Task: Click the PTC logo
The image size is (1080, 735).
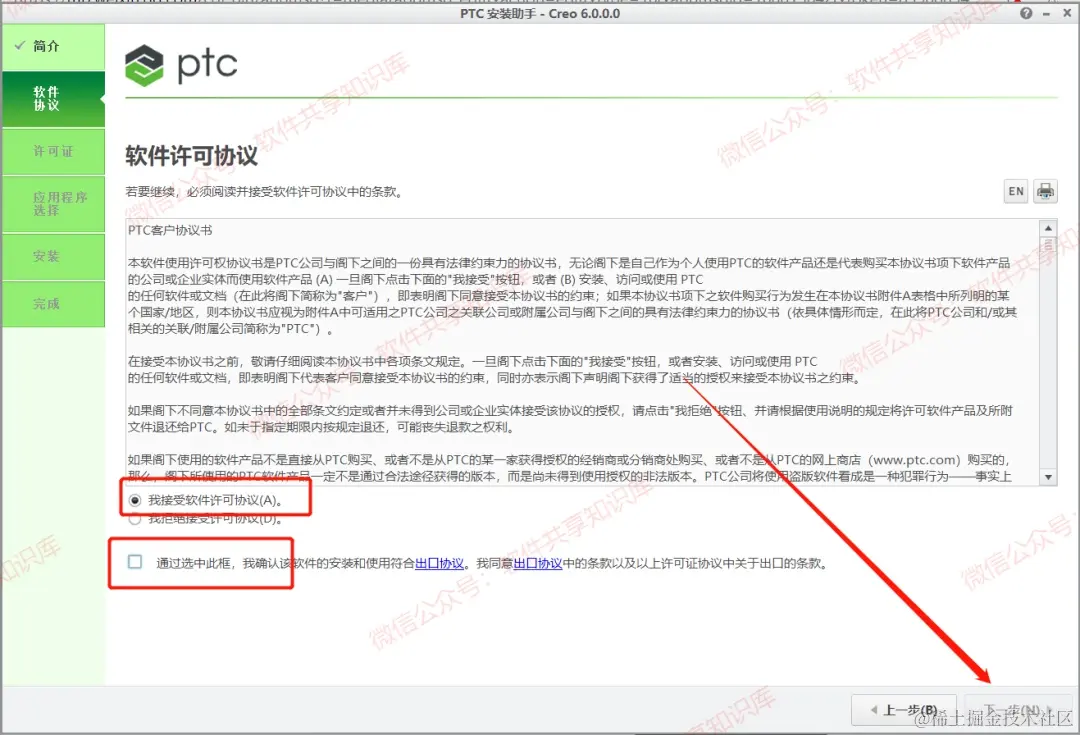Action: [181, 65]
